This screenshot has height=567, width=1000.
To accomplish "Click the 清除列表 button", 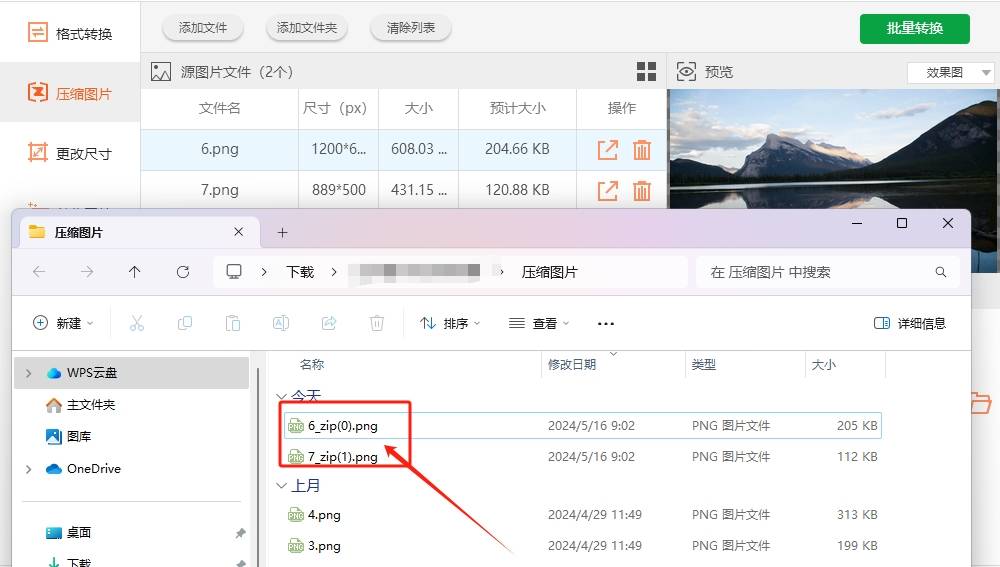I will point(411,28).
